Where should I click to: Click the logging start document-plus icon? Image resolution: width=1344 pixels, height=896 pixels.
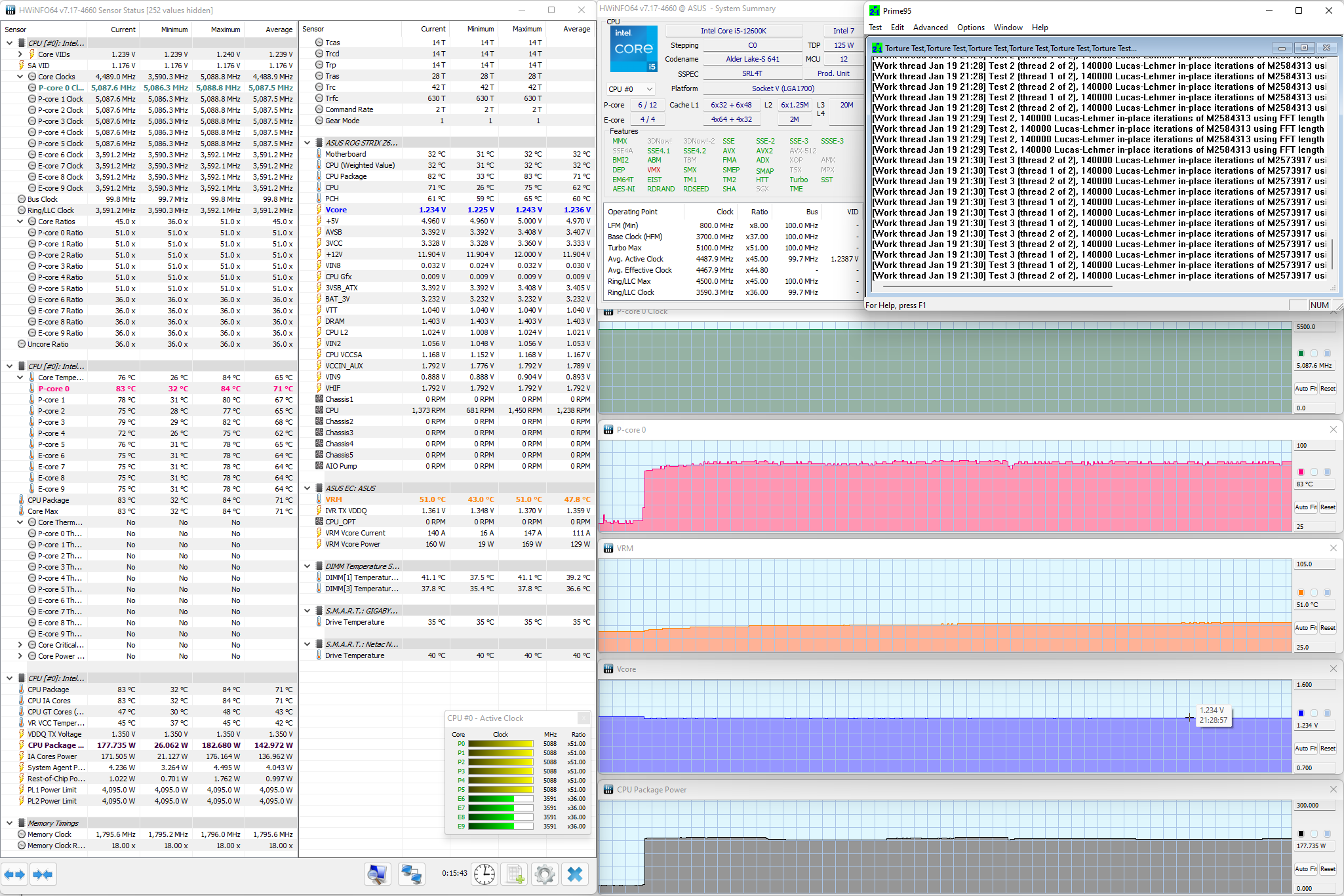[x=515, y=874]
